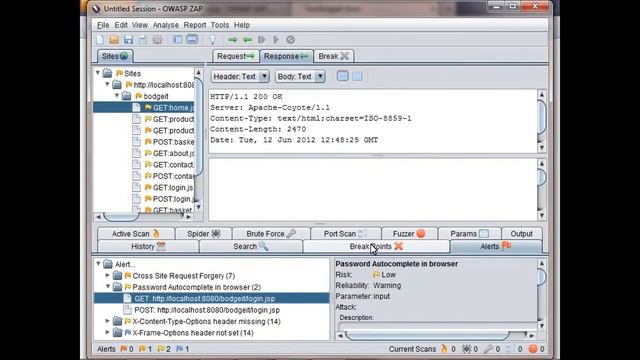
Task: Collapse Password Autocomplete in browser group
Action: point(108,287)
